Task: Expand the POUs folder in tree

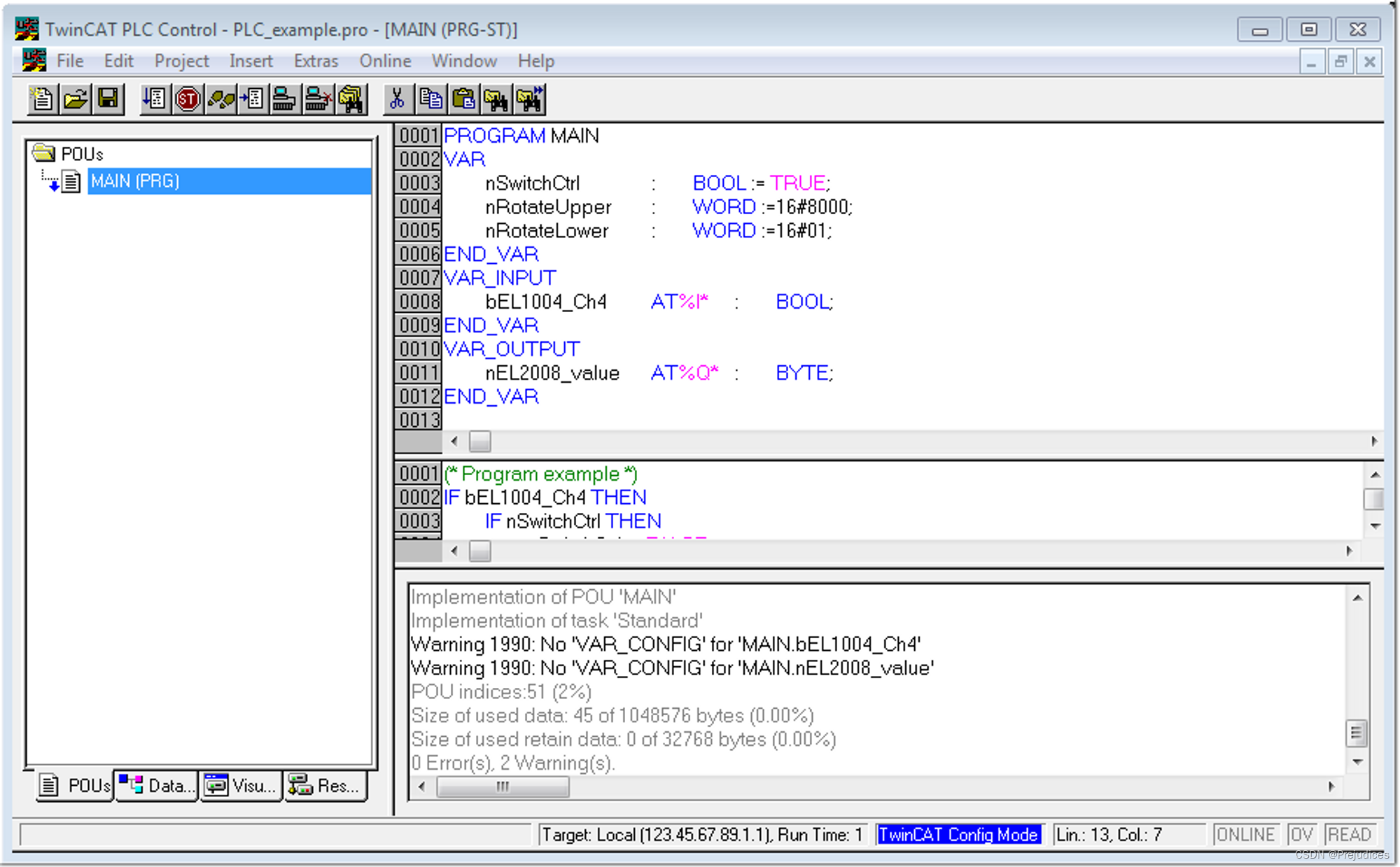Action: [x=44, y=153]
